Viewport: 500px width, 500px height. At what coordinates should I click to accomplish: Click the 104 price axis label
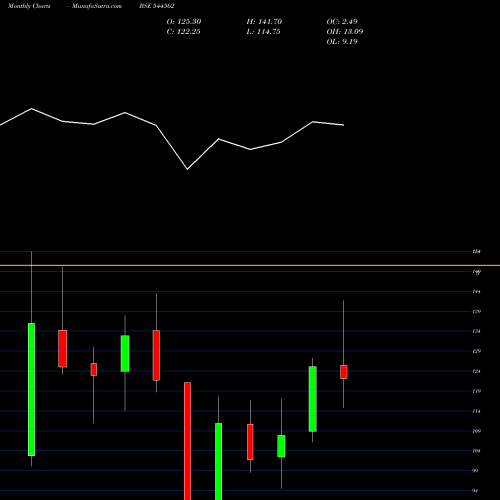[x=476, y=451]
